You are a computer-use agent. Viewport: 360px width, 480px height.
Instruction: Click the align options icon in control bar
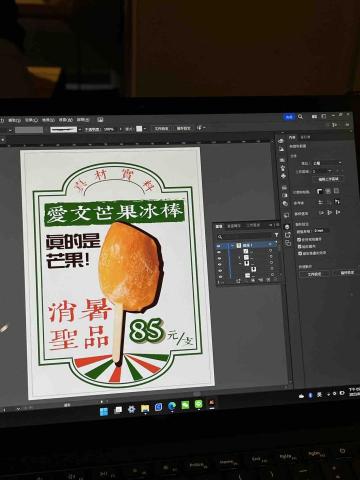(x=200, y=128)
